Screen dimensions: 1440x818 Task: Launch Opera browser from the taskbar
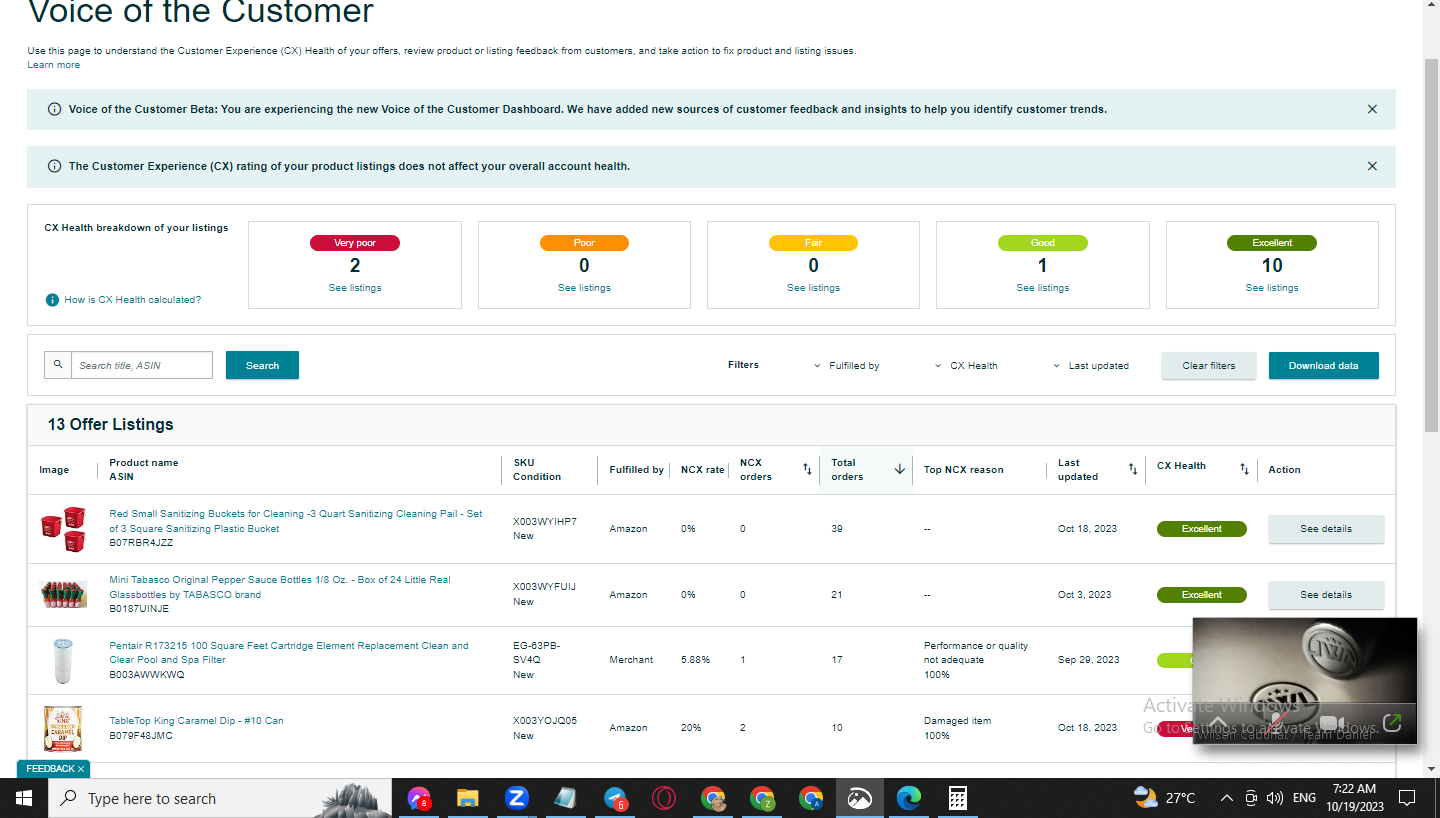pos(664,798)
